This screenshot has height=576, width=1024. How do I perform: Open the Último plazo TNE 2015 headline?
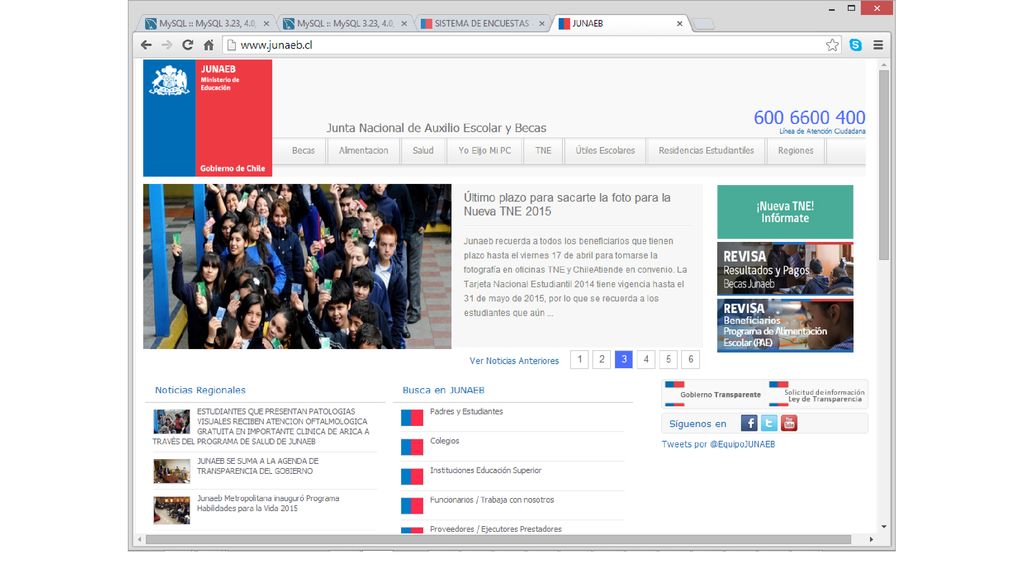(567, 204)
